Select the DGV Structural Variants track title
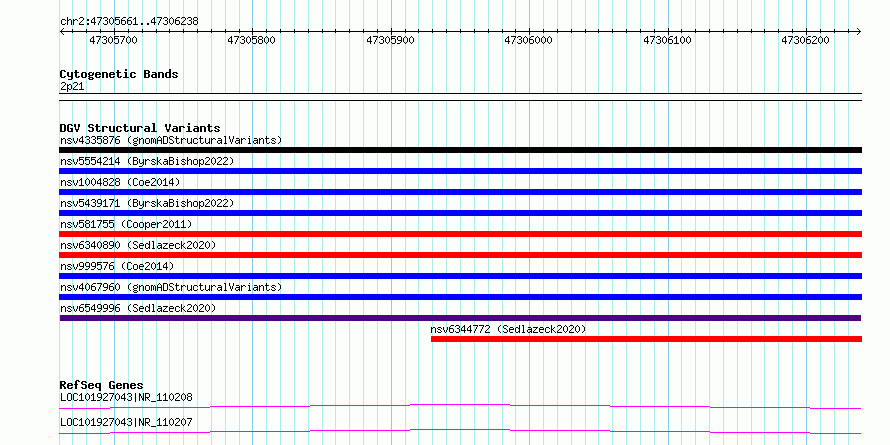This screenshot has height=445, width=890. 140,128
